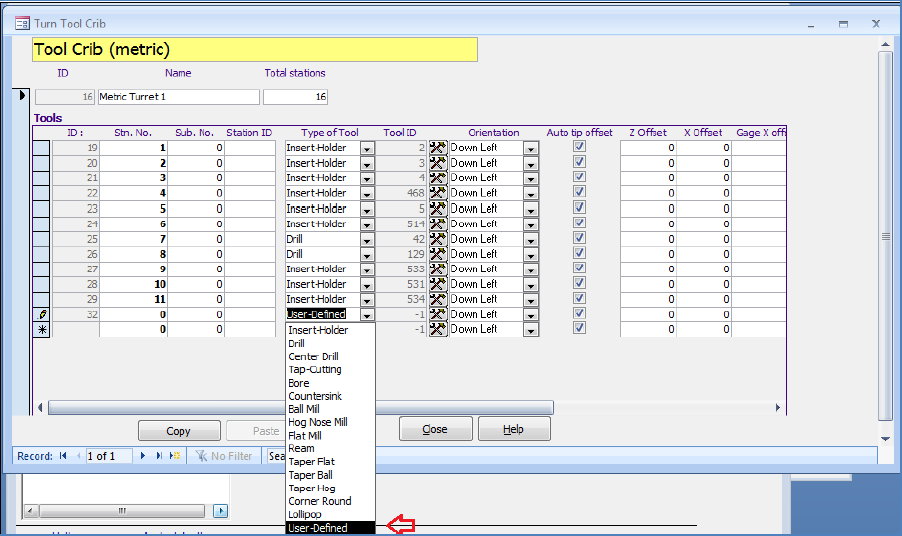Click the horizontal scrollbar of Tools grid
The image size is (902, 536).
300,407
